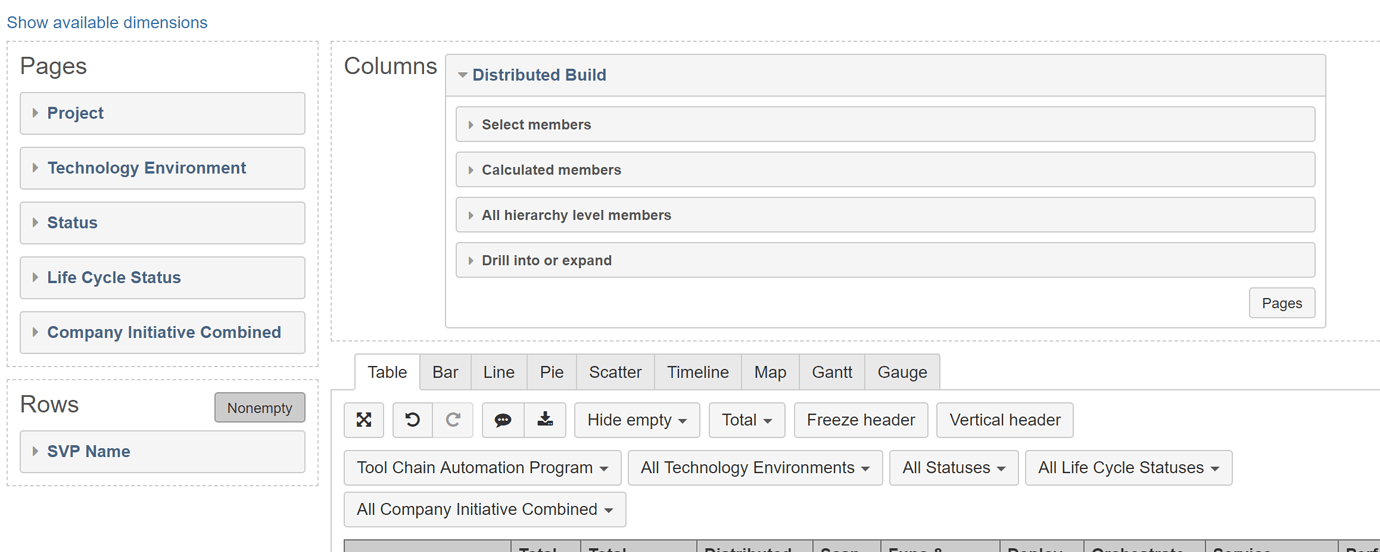Switch to the Gantt tab
This screenshot has height=552, width=1380.
click(832, 372)
